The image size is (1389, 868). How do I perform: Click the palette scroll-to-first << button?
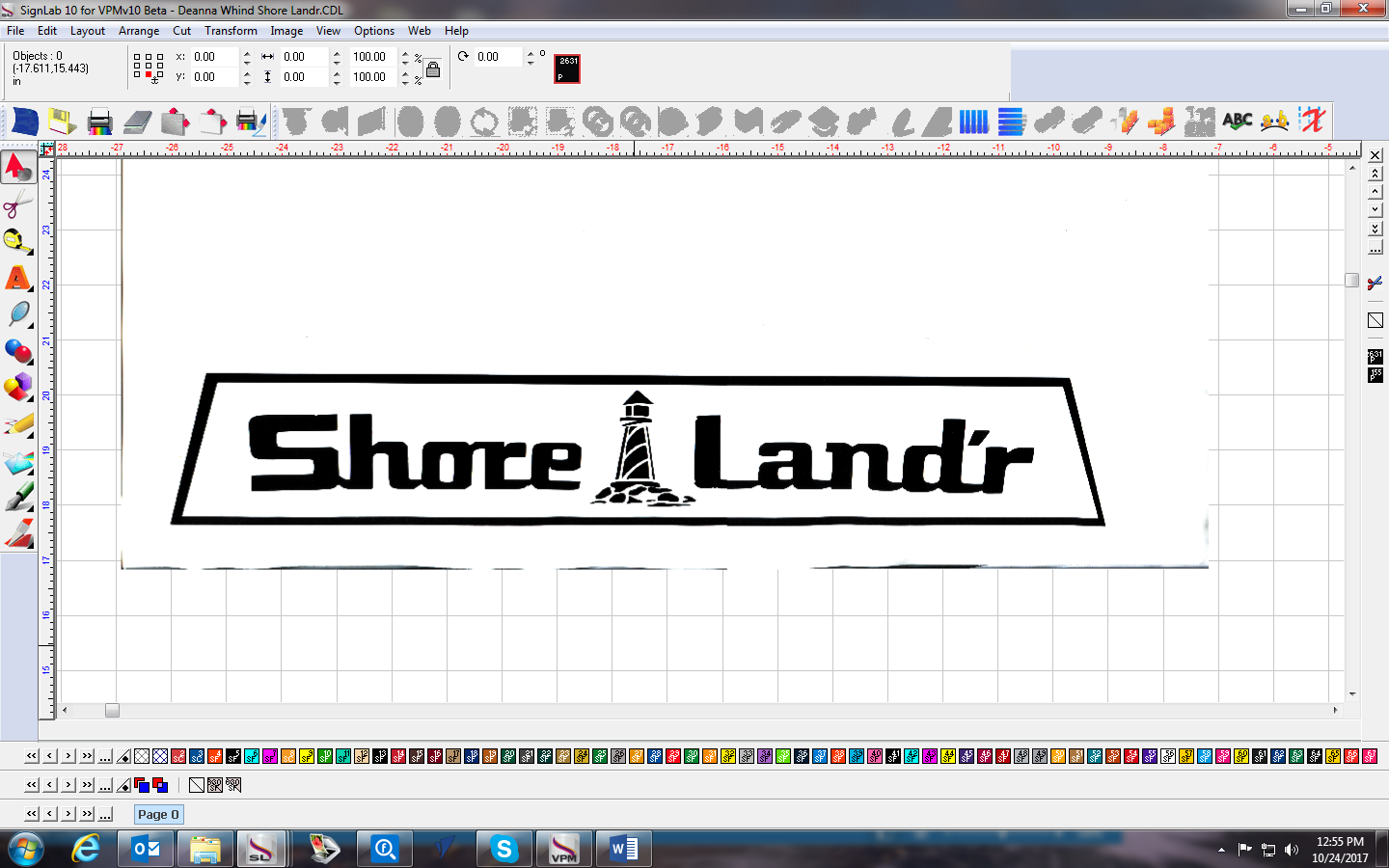(x=32, y=756)
